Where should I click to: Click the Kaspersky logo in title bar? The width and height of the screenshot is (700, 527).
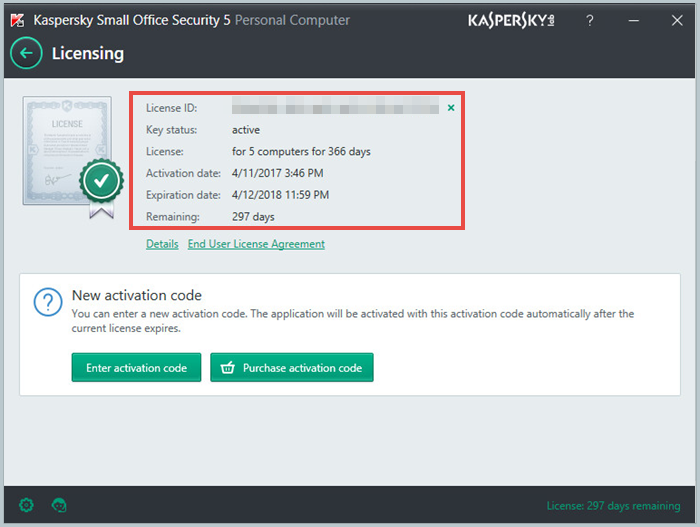coord(511,21)
